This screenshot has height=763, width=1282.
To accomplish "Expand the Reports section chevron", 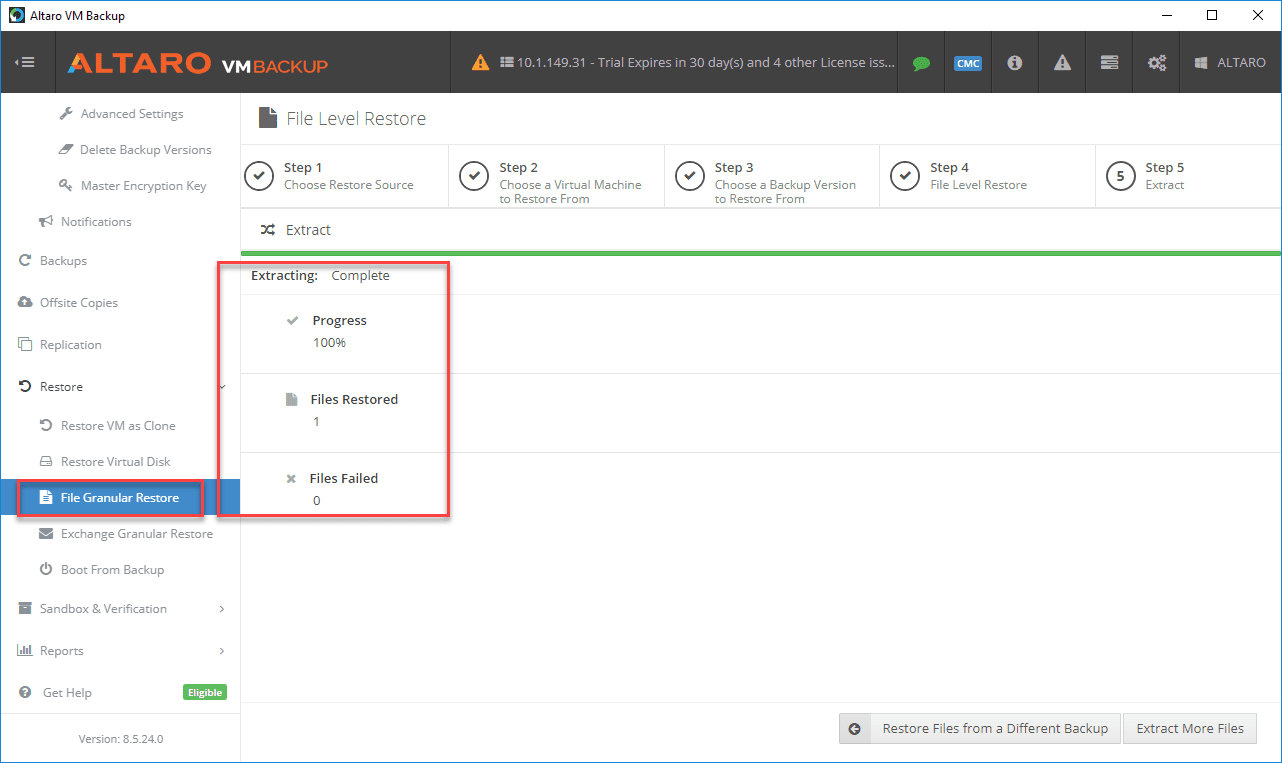I will point(222,651).
